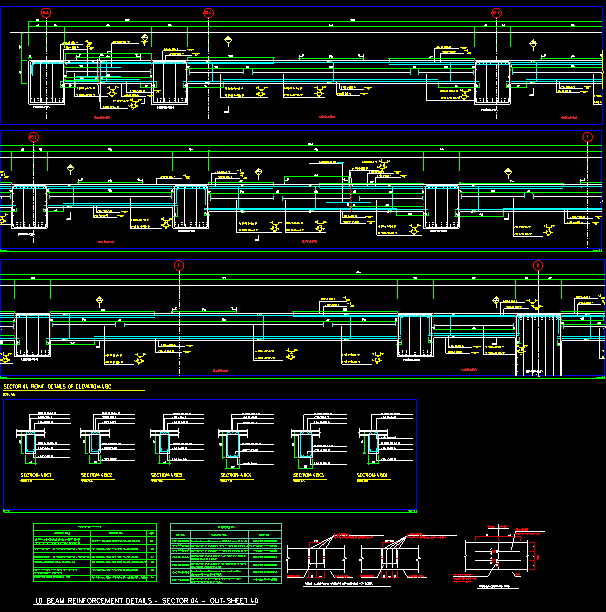606x612 pixels.
Task: Pick the rightmost beam cross-section in blue frame
Action: [385, 439]
